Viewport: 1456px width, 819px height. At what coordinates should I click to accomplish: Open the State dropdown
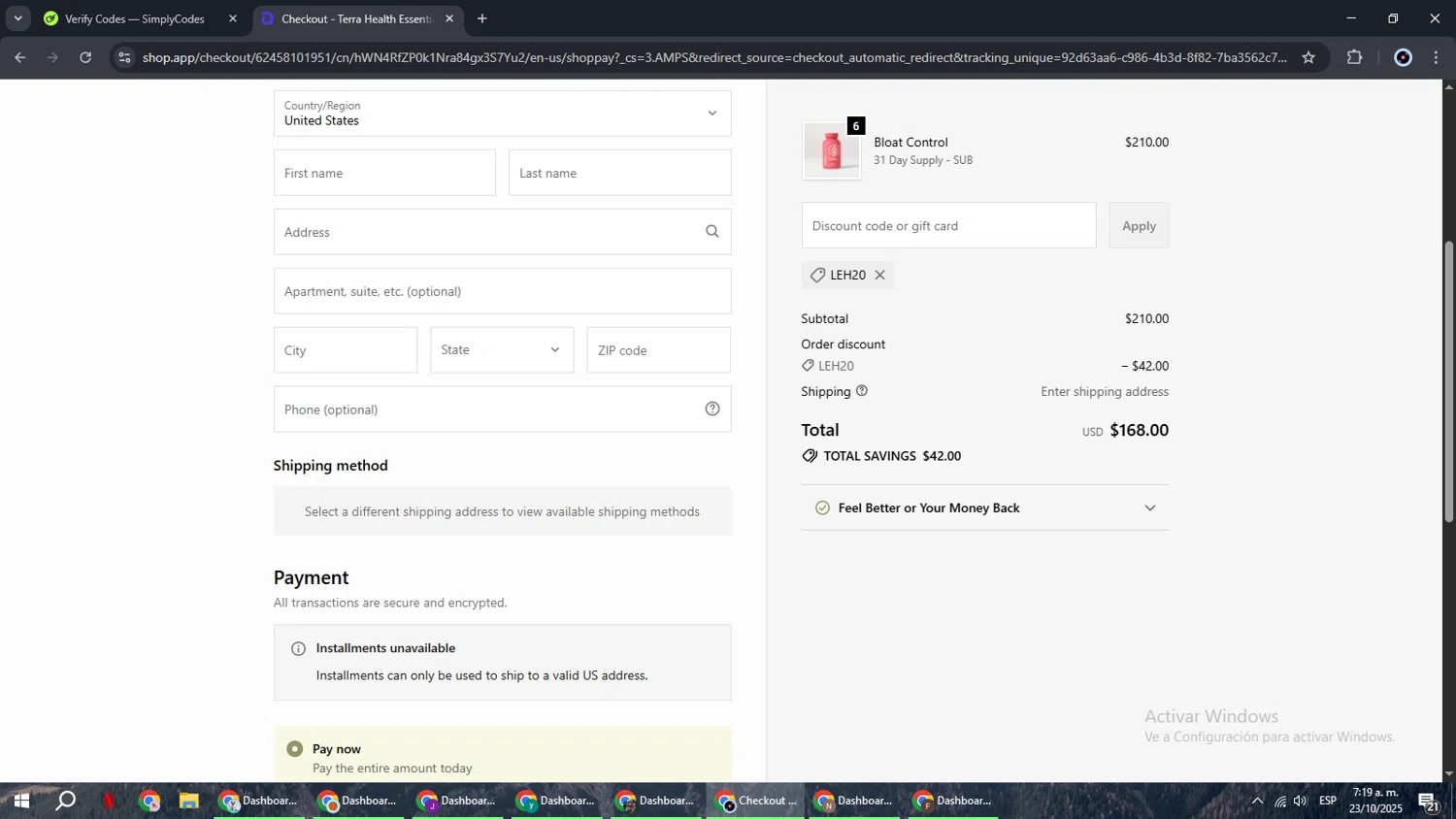502,349
